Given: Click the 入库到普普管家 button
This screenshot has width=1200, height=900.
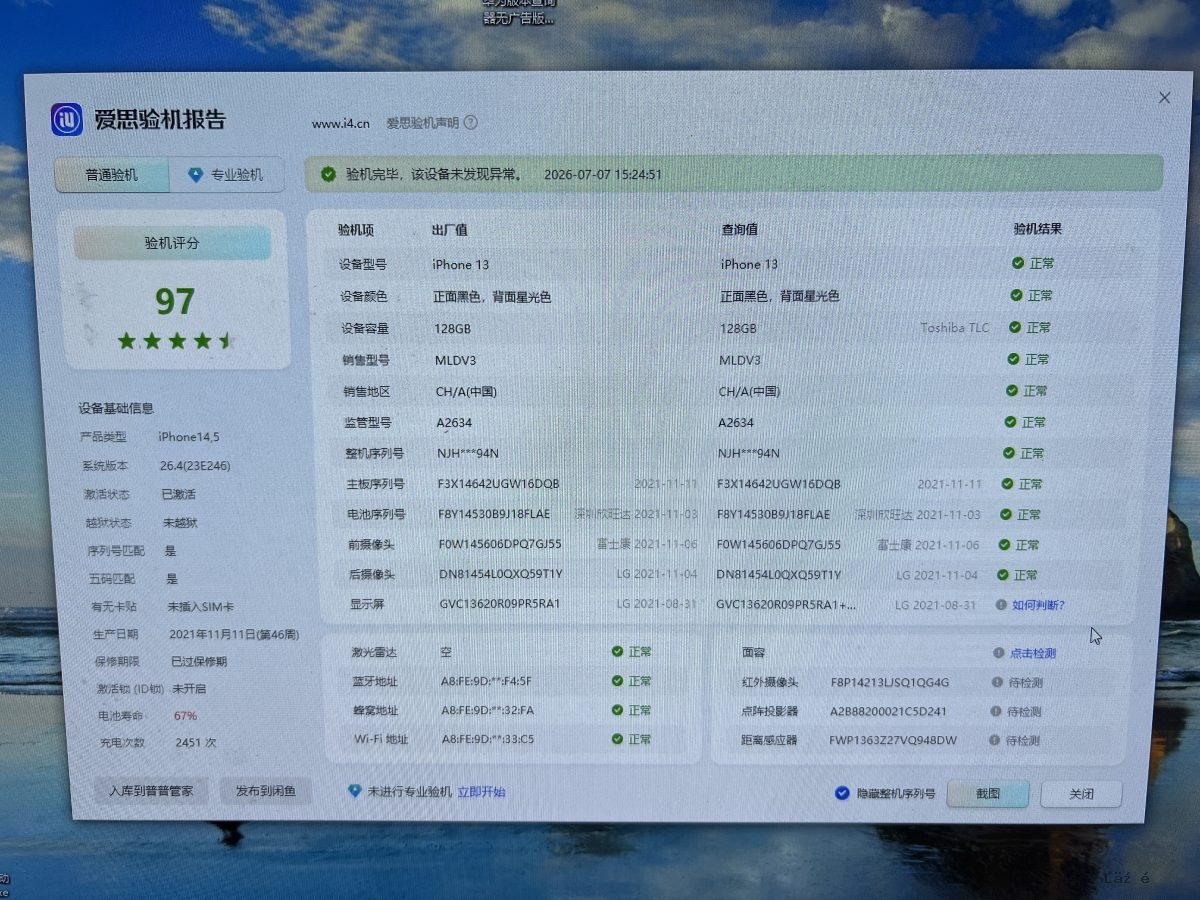Looking at the screenshot, I should pyautogui.click(x=151, y=791).
